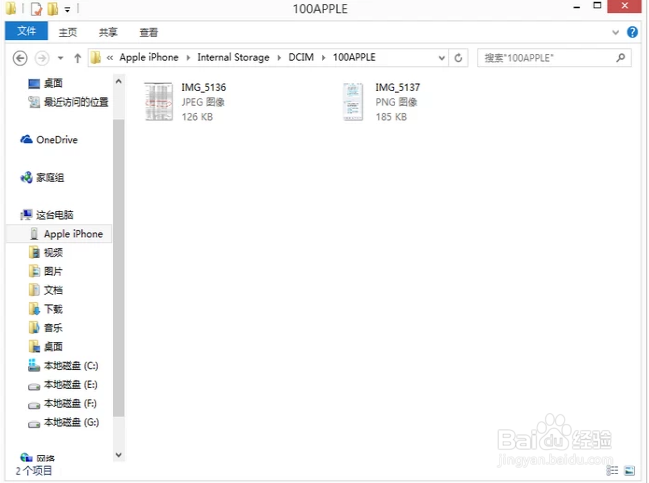
Task: Click the E: drive icon
Action: 34,386
